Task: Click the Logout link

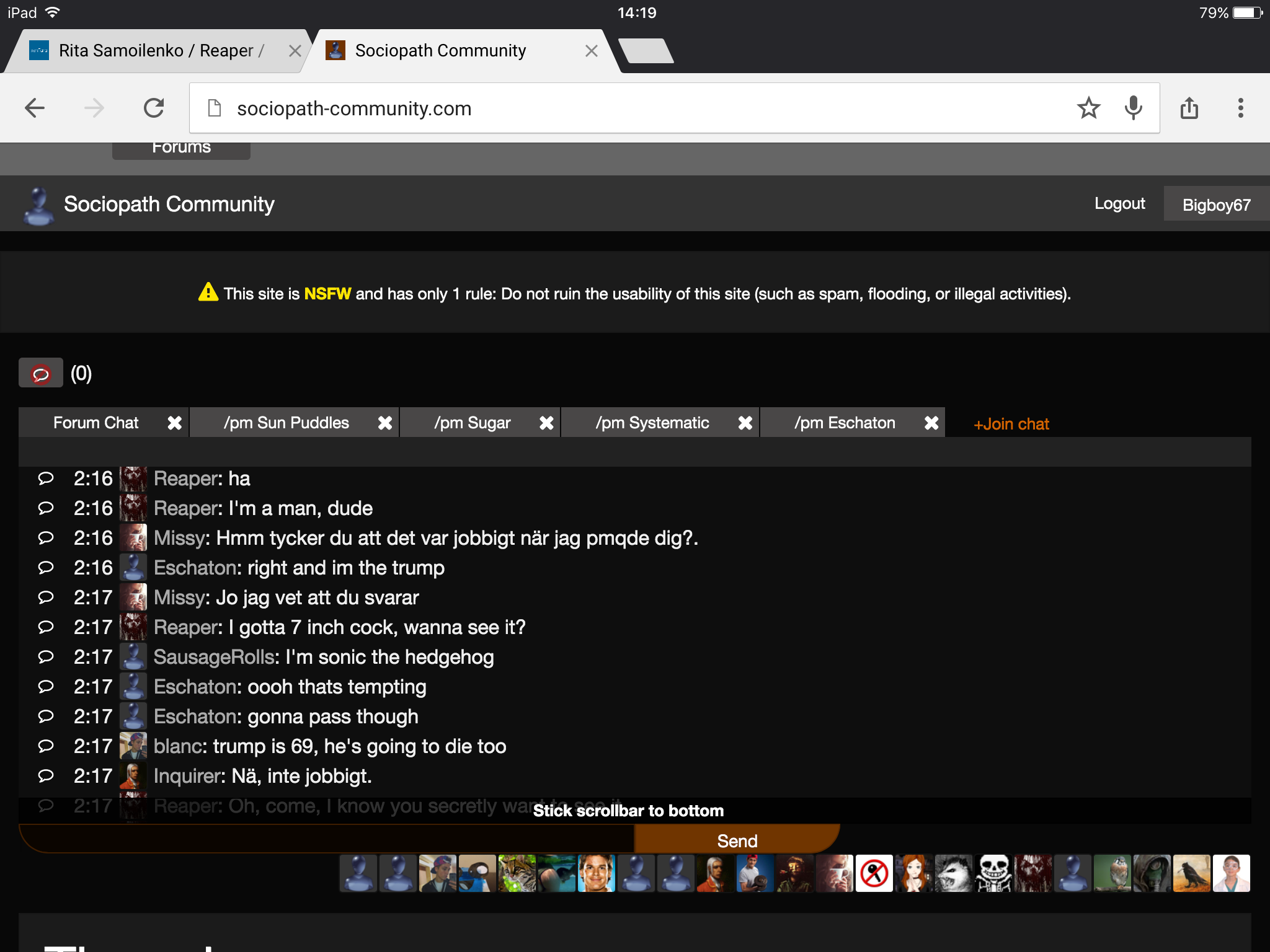Action: (1119, 203)
